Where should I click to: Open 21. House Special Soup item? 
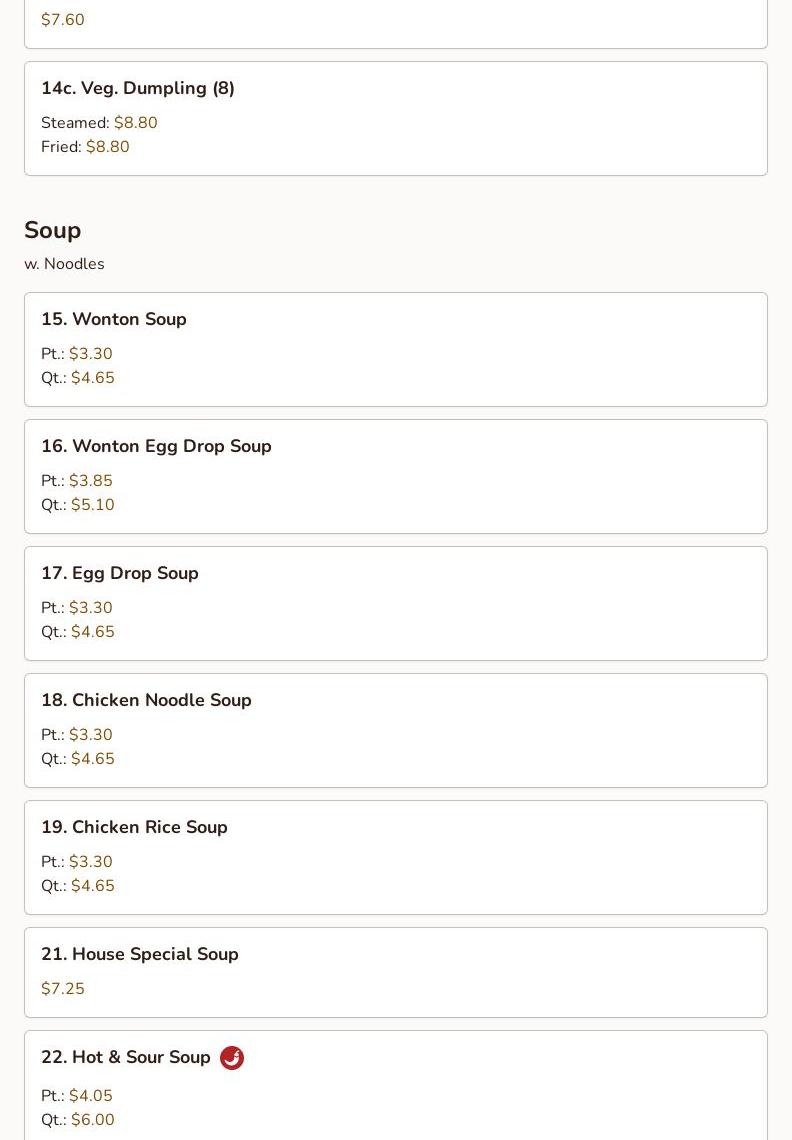point(140,954)
